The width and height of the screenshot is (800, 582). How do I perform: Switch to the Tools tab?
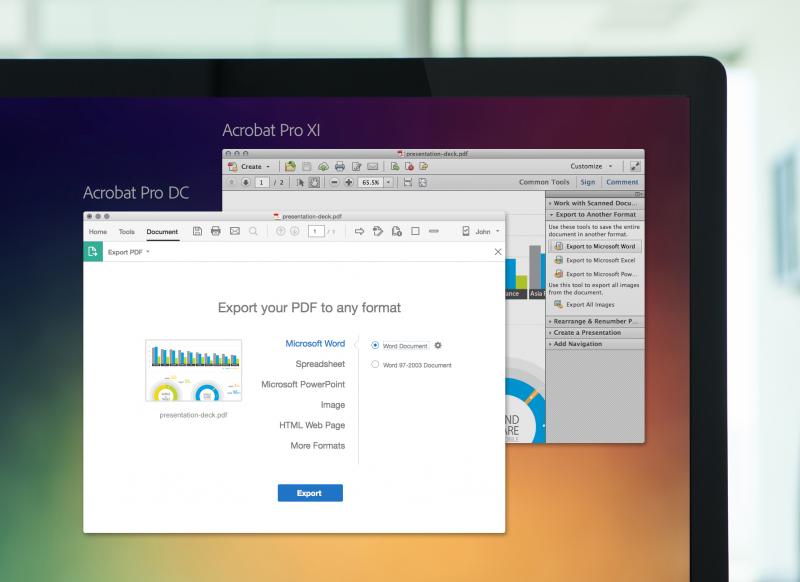(x=127, y=231)
